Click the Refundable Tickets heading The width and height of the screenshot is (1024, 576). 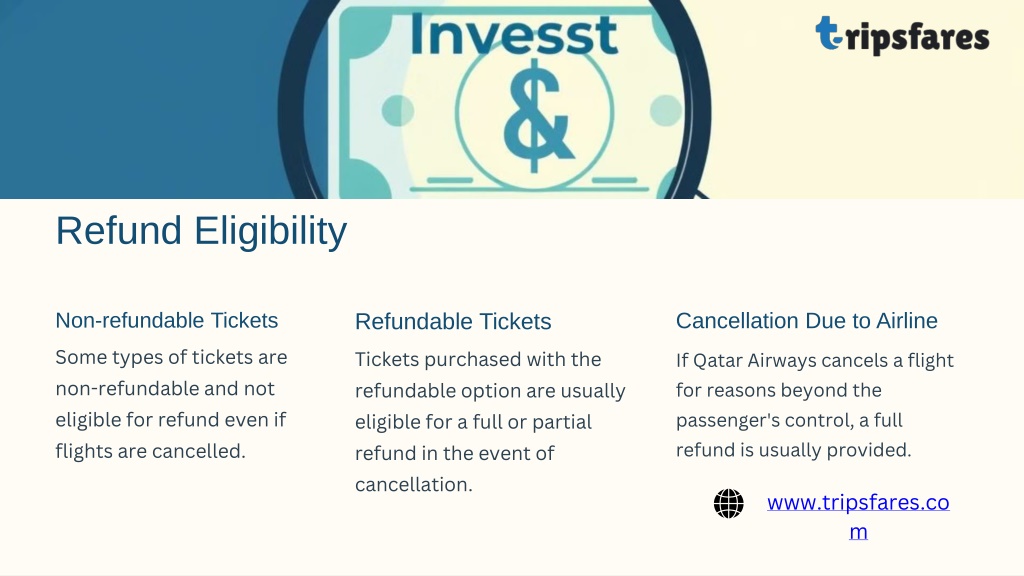[x=453, y=321]
